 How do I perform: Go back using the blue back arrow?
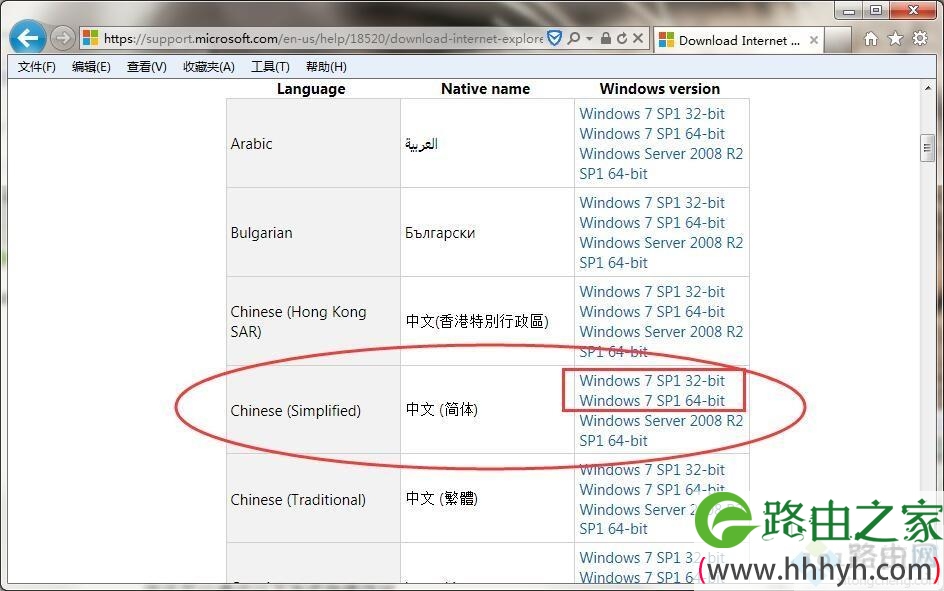coord(27,39)
